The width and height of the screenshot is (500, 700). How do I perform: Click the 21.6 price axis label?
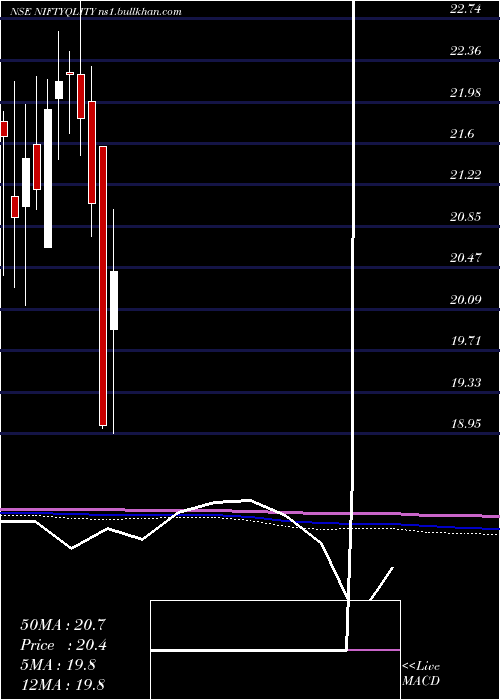[x=462, y=133]
